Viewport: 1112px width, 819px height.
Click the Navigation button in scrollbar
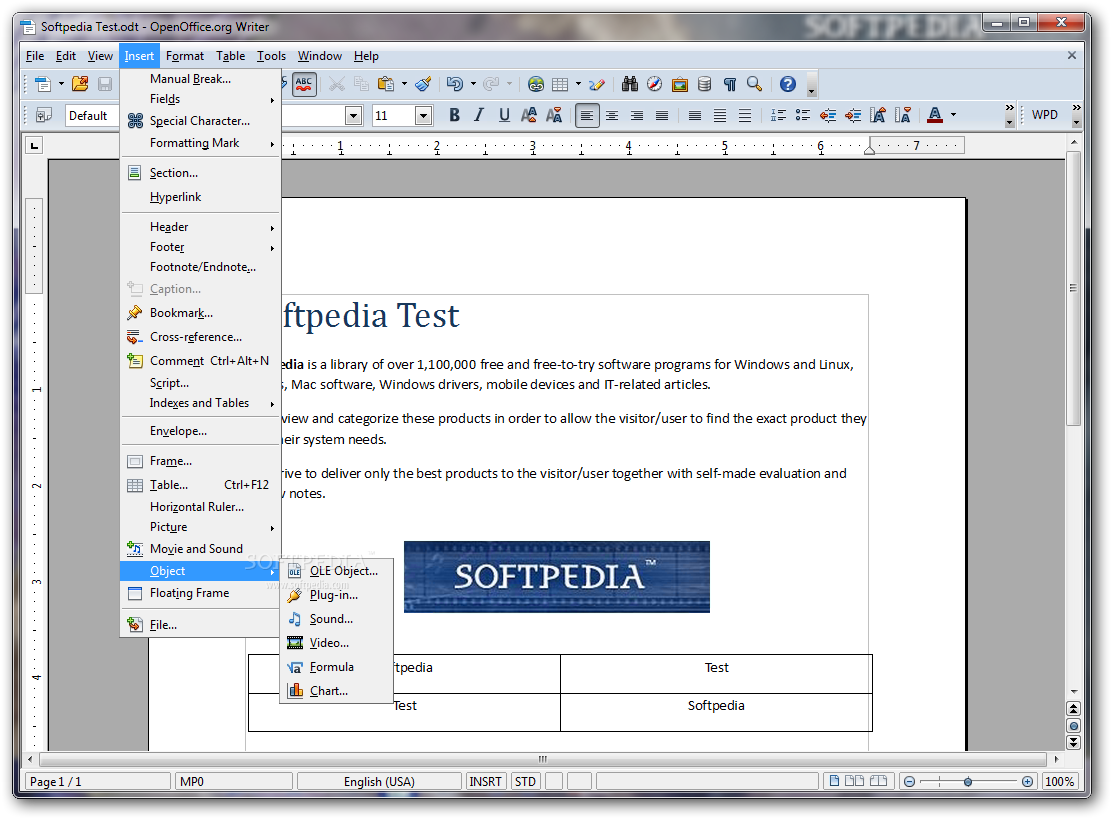click(x=1074, y=725)
